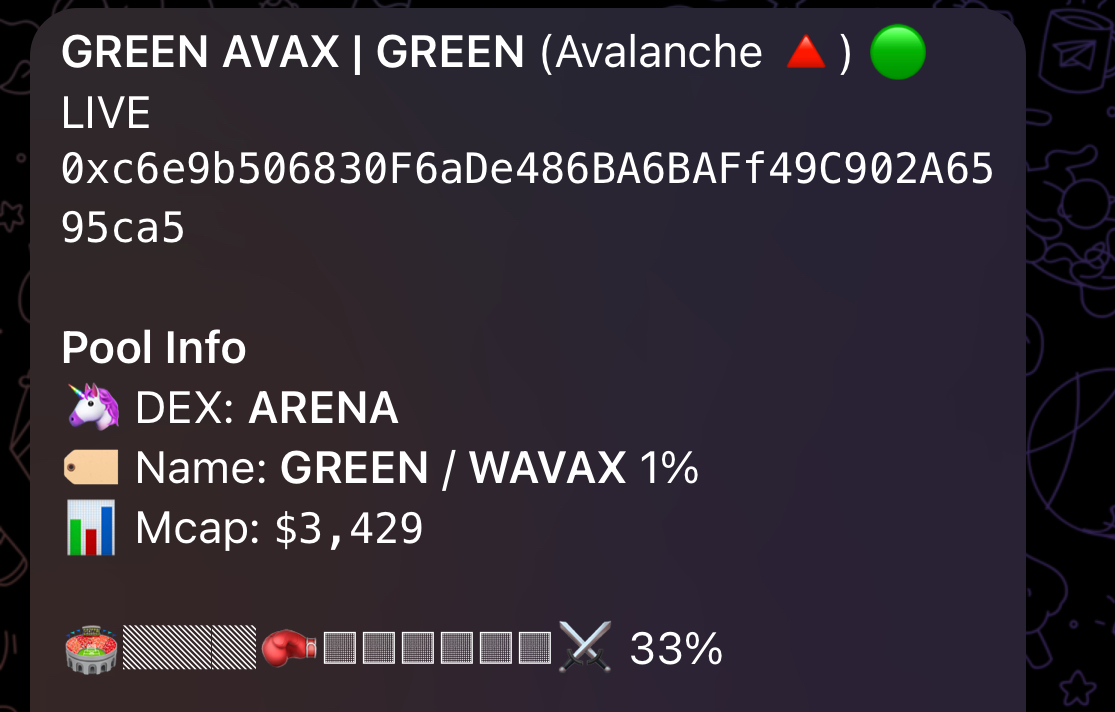This screenshot has width=1115, height=712.
Task: Click the red boxing glove emoji
Action: [x=289, y=648]
